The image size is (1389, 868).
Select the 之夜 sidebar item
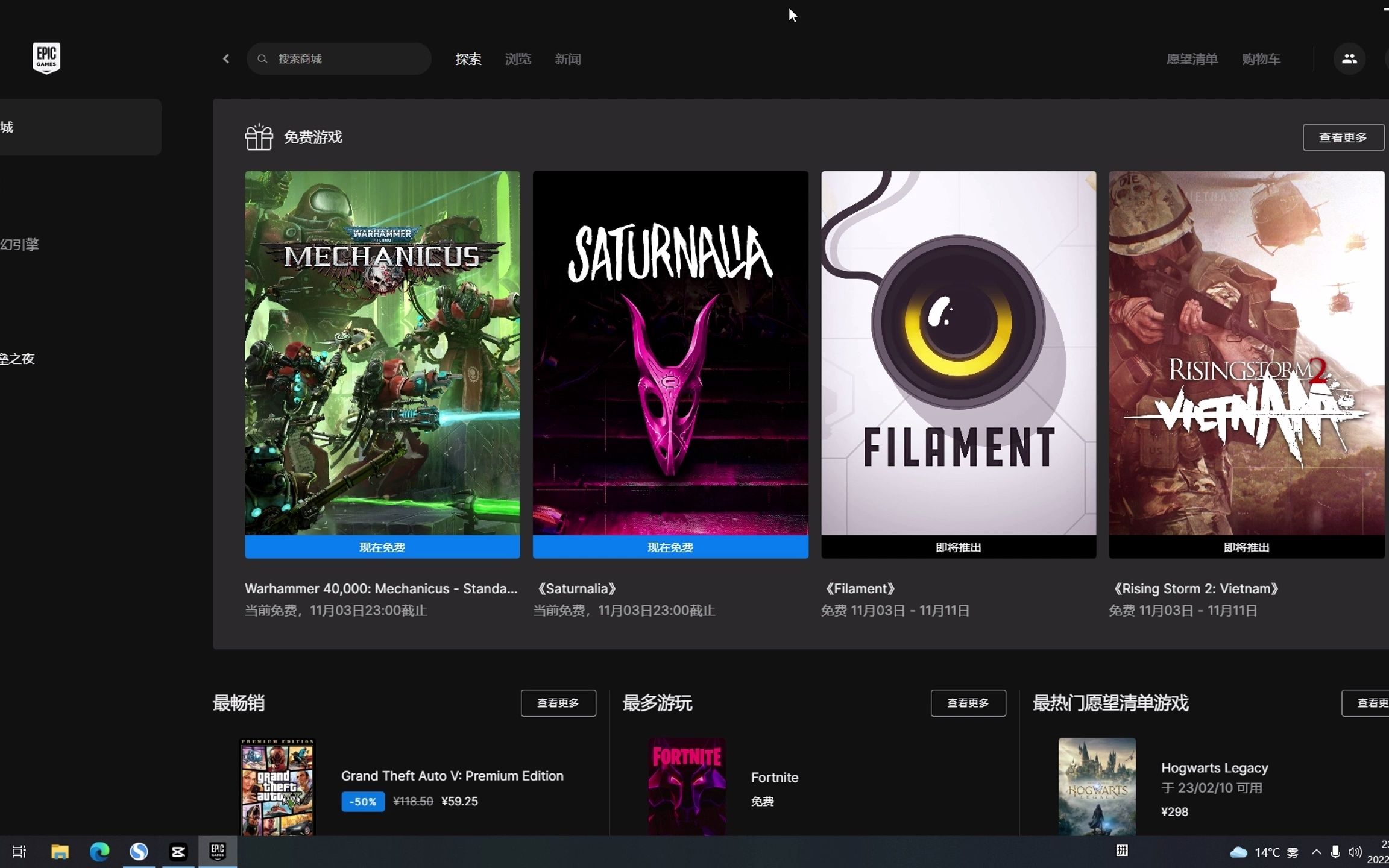click(x=17, y=359)
